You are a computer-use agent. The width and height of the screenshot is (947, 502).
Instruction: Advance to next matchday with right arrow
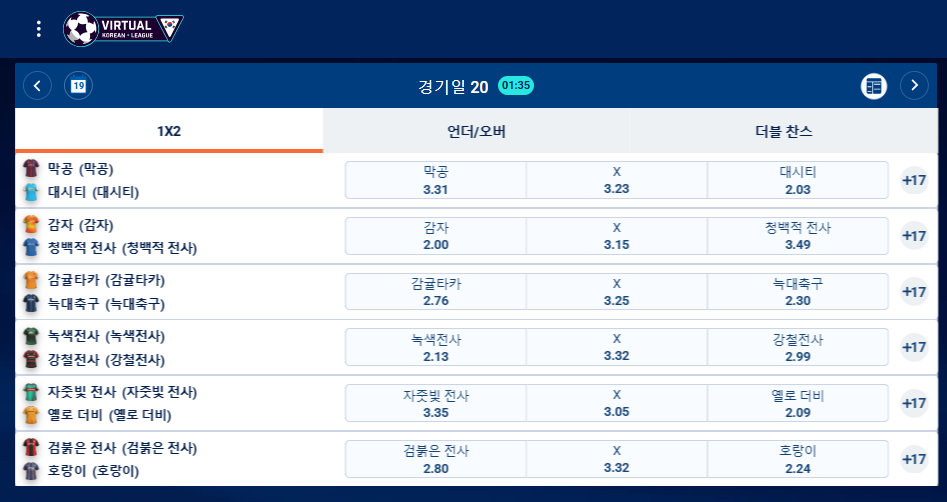[x=914, y=86]
